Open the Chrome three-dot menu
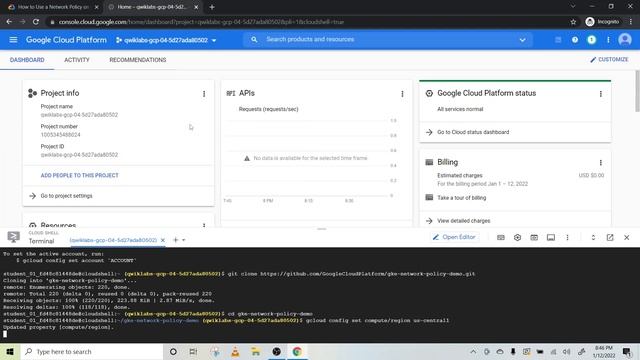Viewport: 640px width, 360px height. pos(631,22)
